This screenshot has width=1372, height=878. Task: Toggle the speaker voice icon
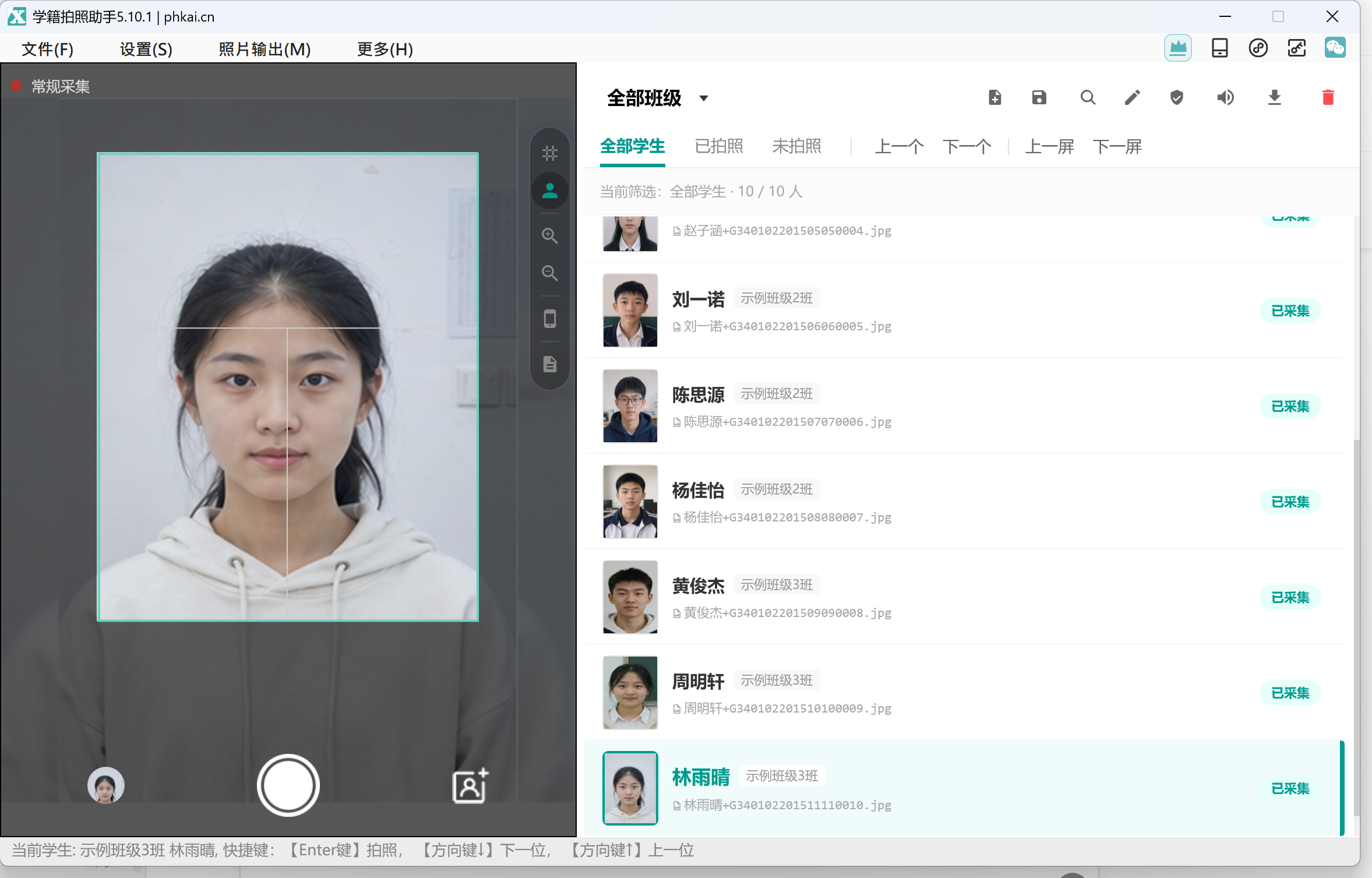click(1225, 97)
